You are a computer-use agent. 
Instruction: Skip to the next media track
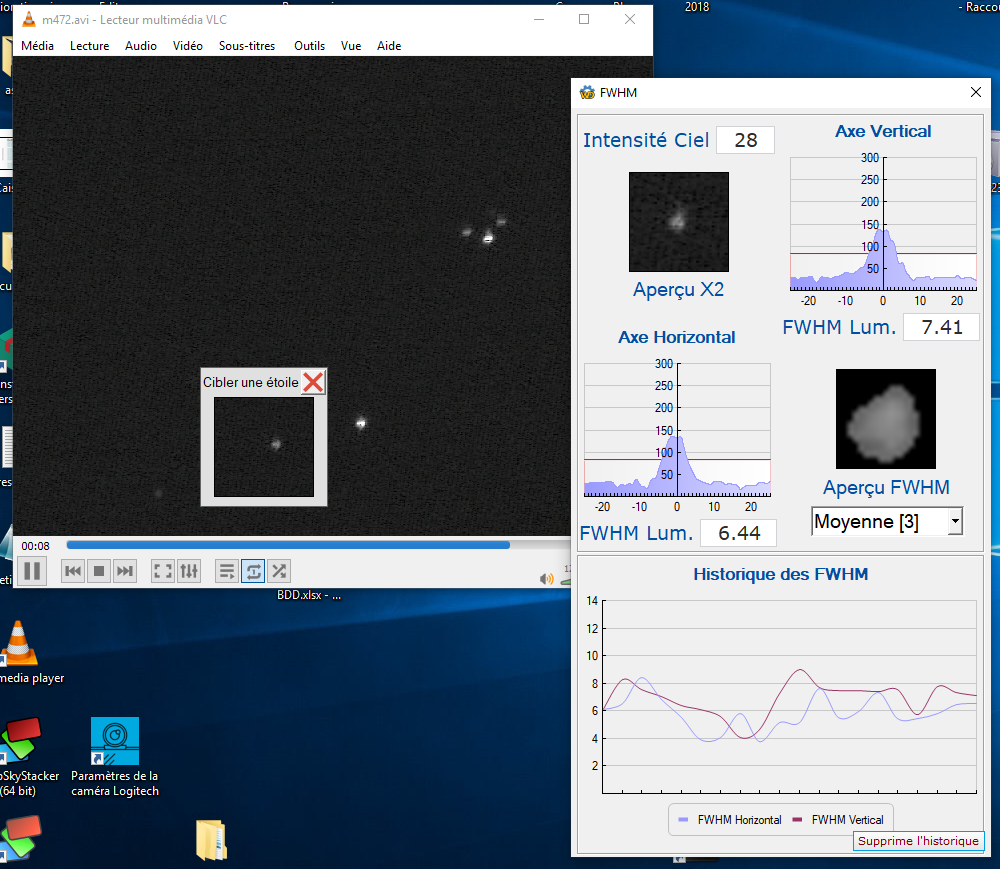click(124, 571)
